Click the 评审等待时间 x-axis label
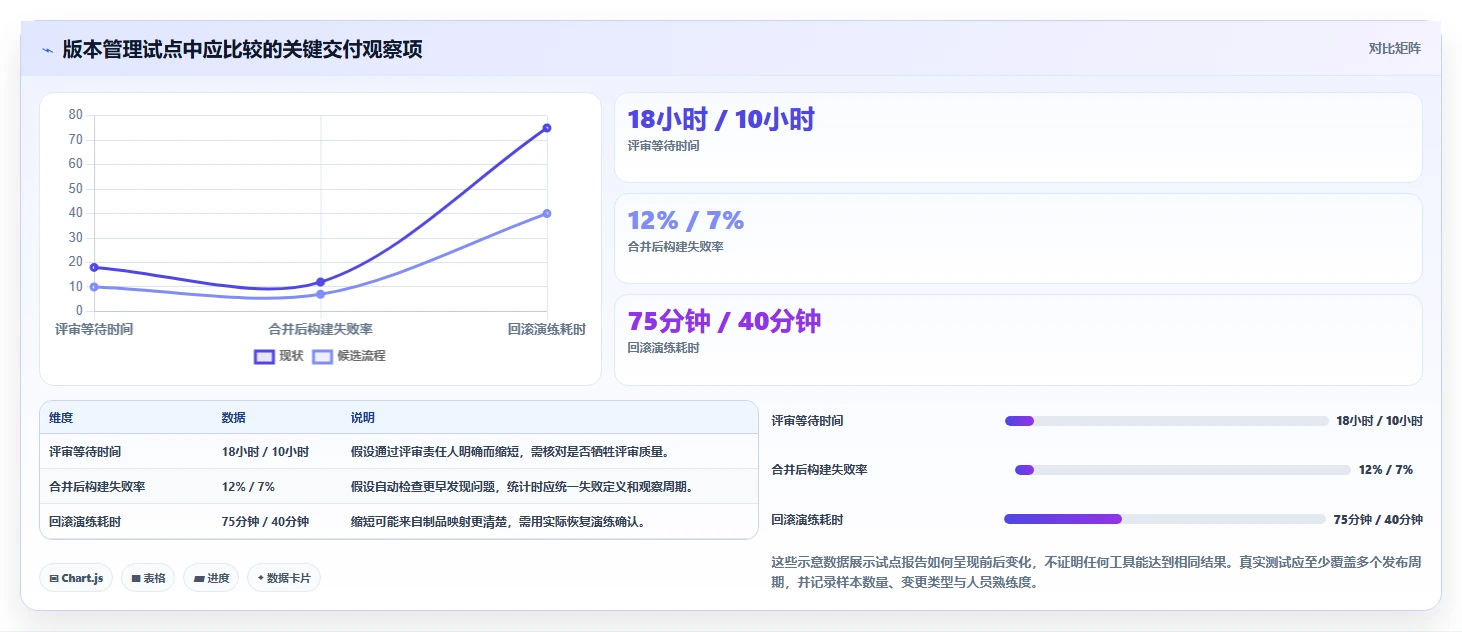This screenshot has height=632, width=1462. point(94,329)
